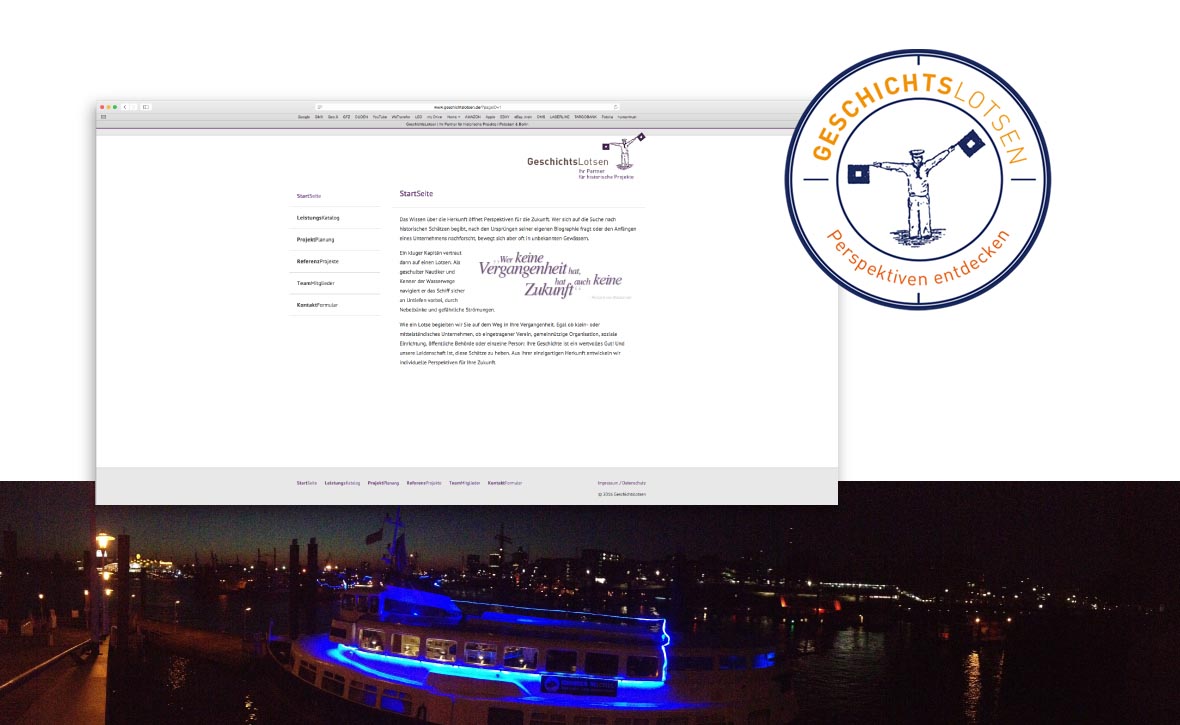The width and height of the screenshot is (1180, 725).
Task: Open the Google bookmark
Action: click(x=303, y=117)
